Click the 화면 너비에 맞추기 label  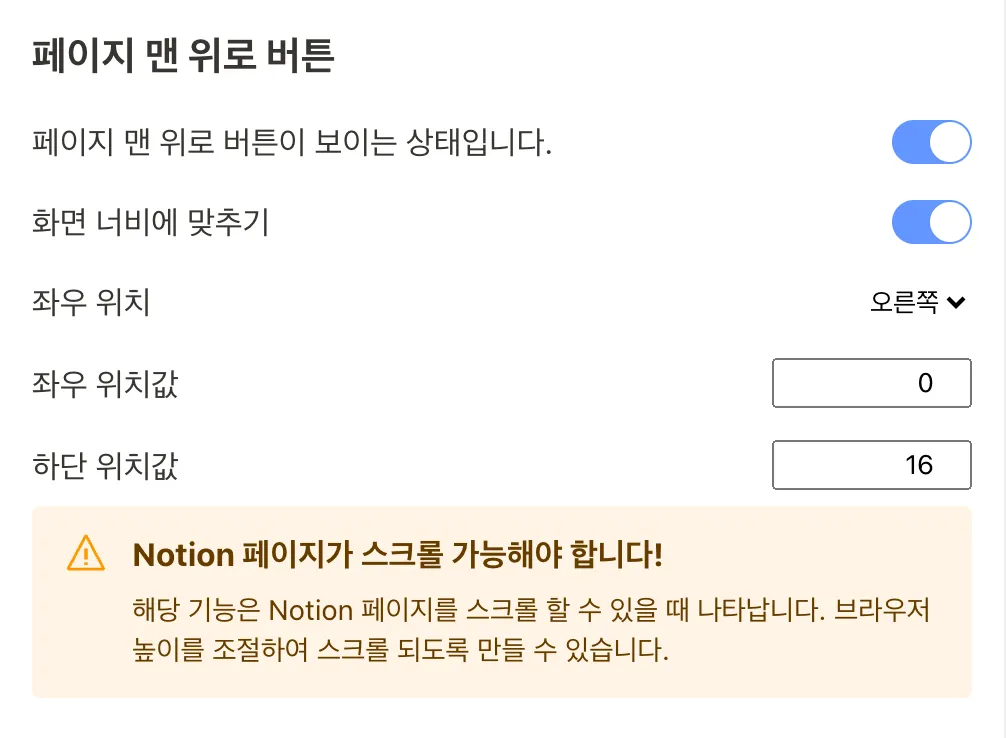coord(151,222)
